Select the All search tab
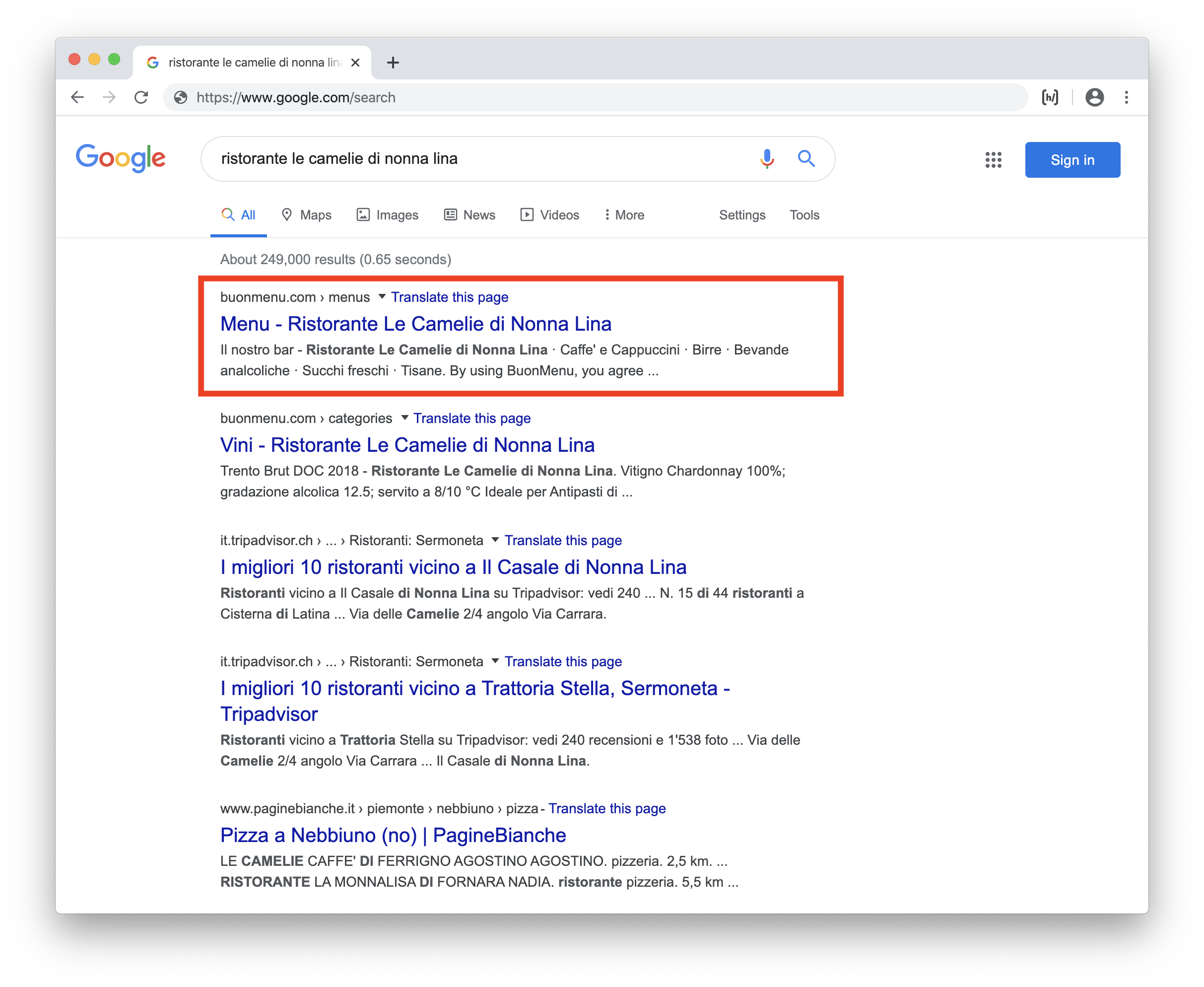Viewport: 1204px width, 987px height. [238, 215]
